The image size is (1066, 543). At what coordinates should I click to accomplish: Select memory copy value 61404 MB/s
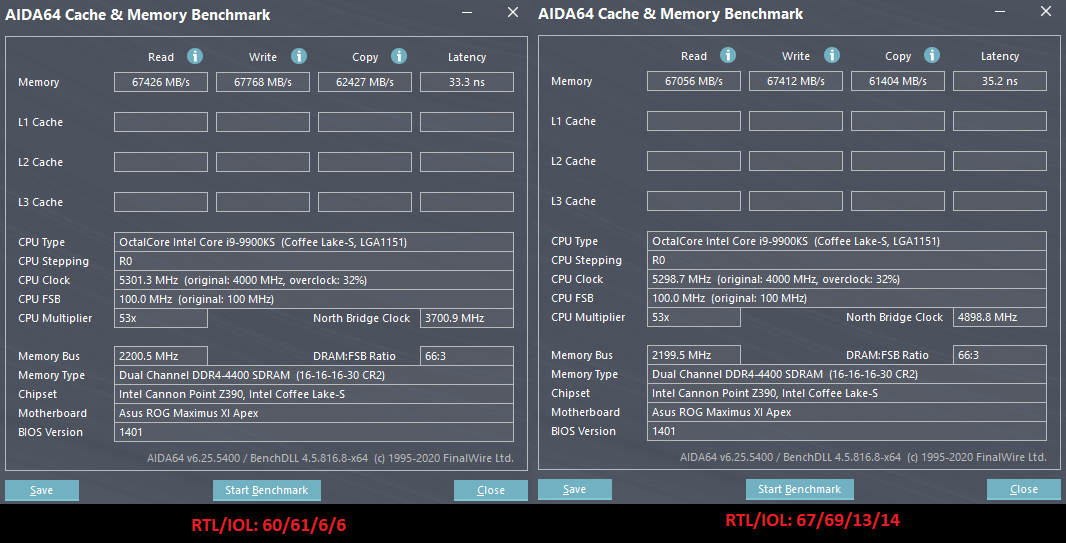click(x=897, y=81)
